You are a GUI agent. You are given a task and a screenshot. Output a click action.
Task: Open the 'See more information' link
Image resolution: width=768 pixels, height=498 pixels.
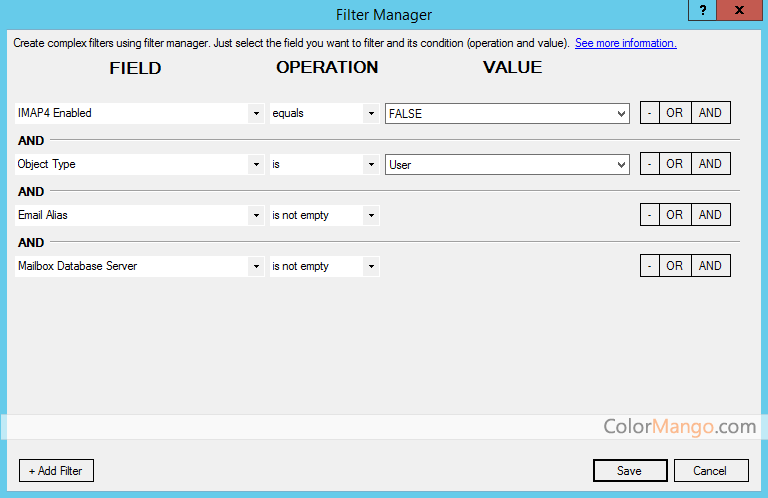click(x=625, y=43)
